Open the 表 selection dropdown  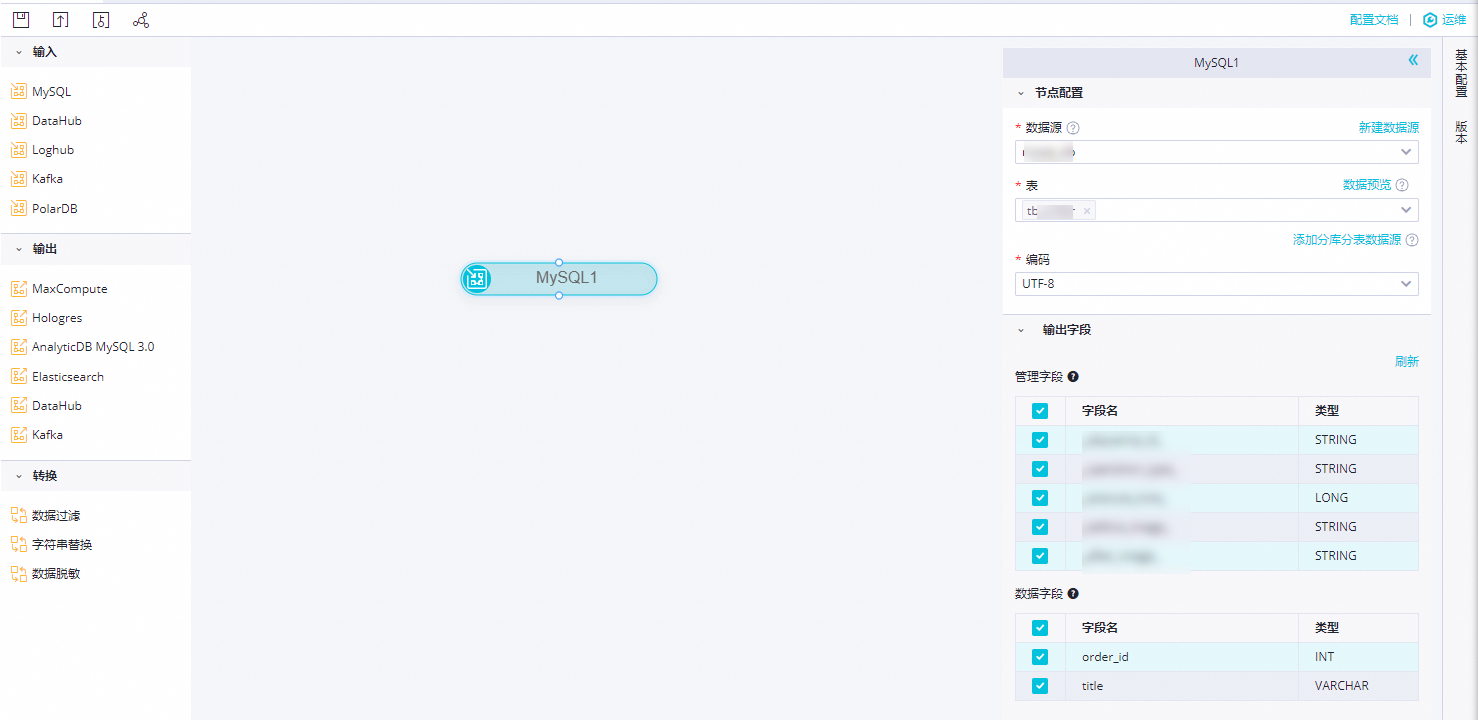(x=1216, y=210)
